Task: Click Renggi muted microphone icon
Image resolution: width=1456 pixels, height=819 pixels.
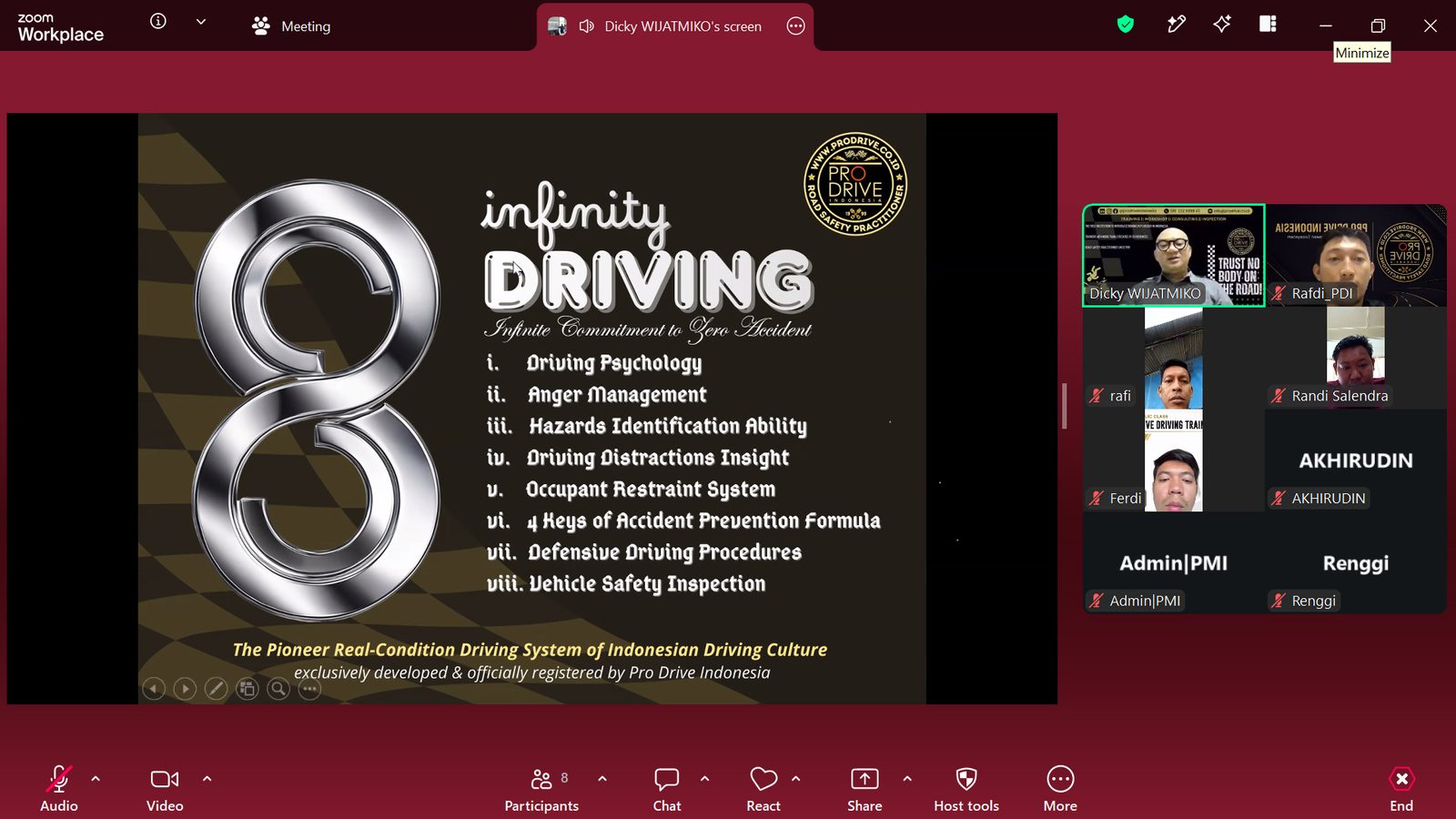Action: 1279,601
